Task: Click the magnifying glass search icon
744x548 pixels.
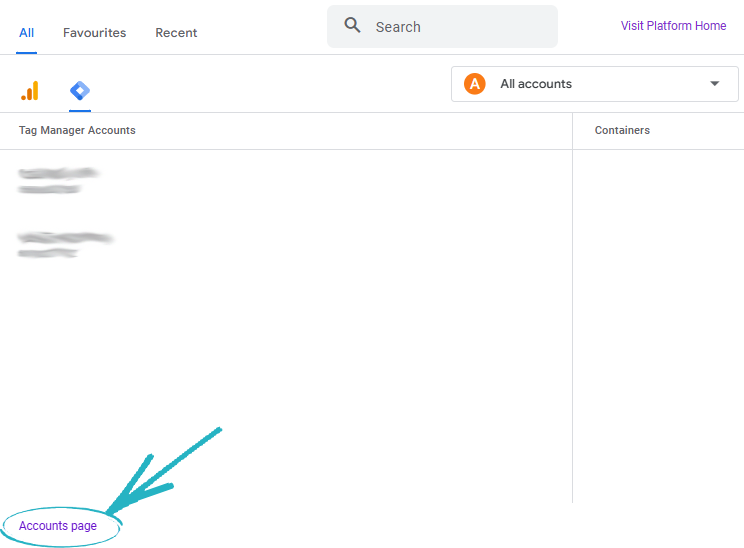Action: 352,26
